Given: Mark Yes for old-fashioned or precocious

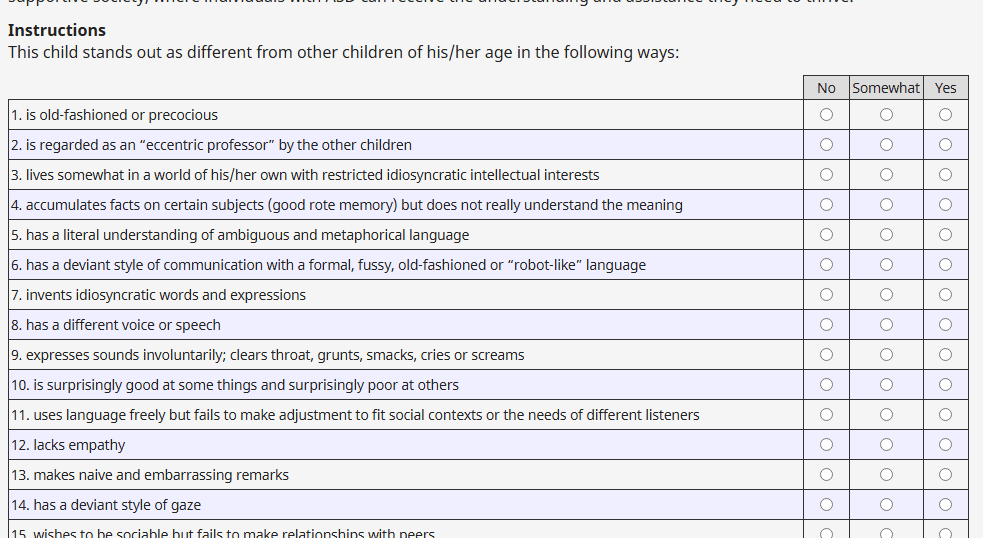Looking at the screenshot, I should (946, 115).
